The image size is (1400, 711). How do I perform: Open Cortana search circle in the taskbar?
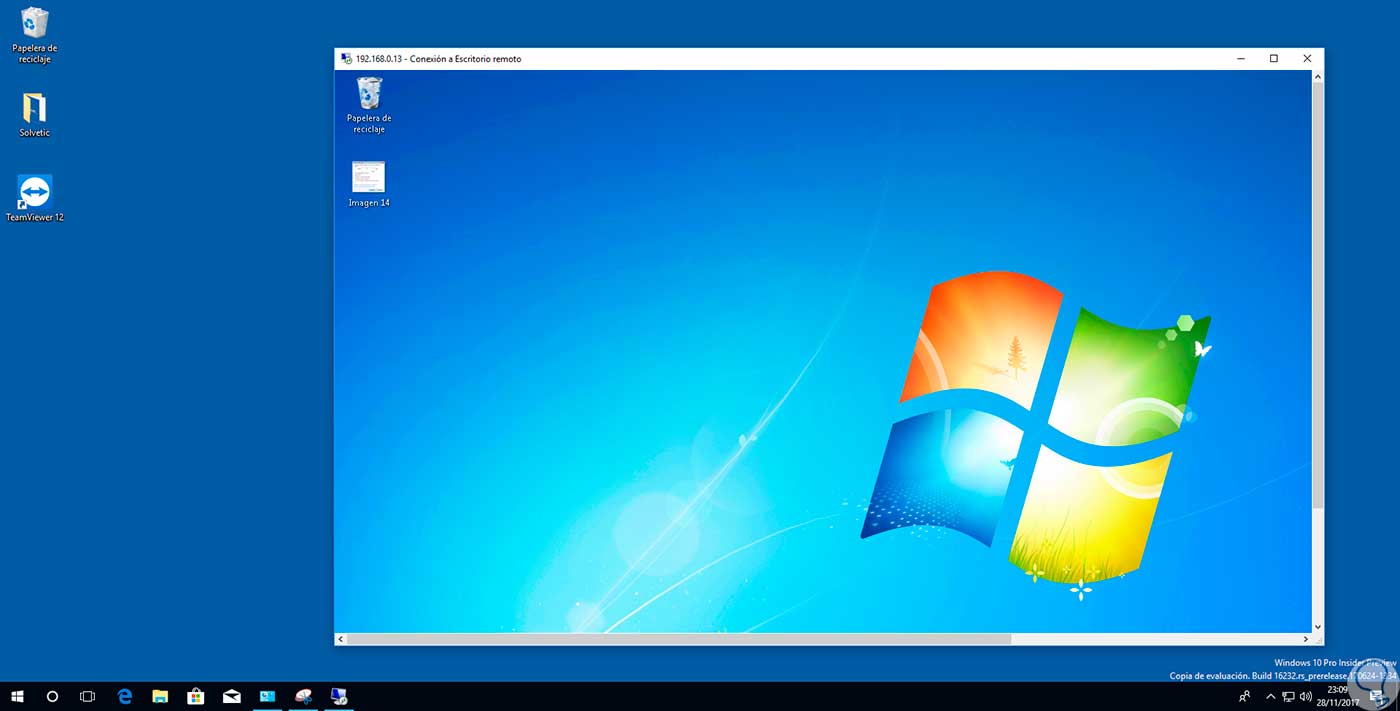pyautogui.click(x=52, y=696)
